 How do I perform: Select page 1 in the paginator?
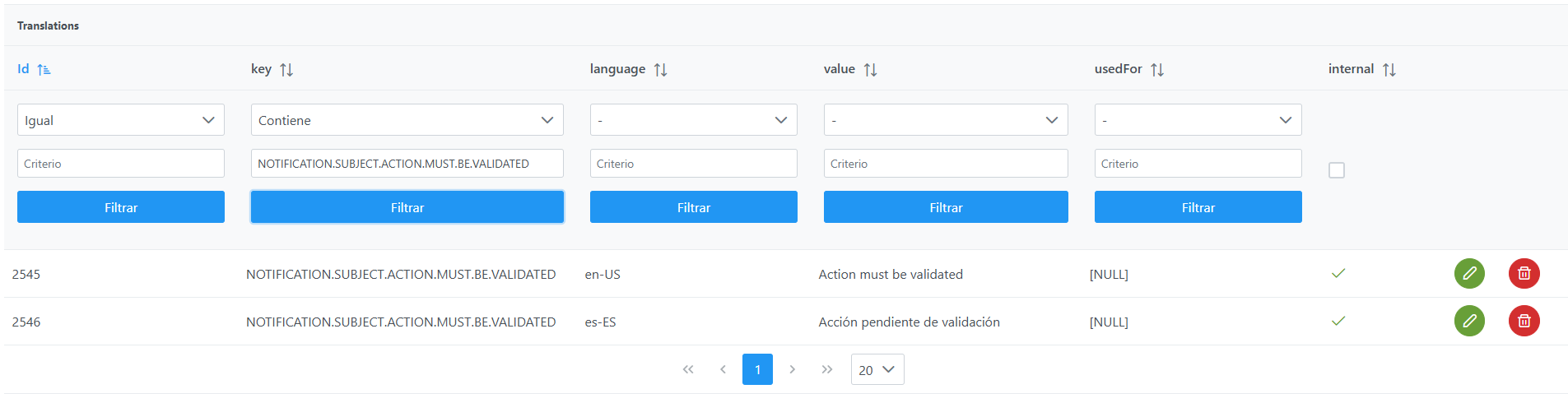click(x=757, y=370)
